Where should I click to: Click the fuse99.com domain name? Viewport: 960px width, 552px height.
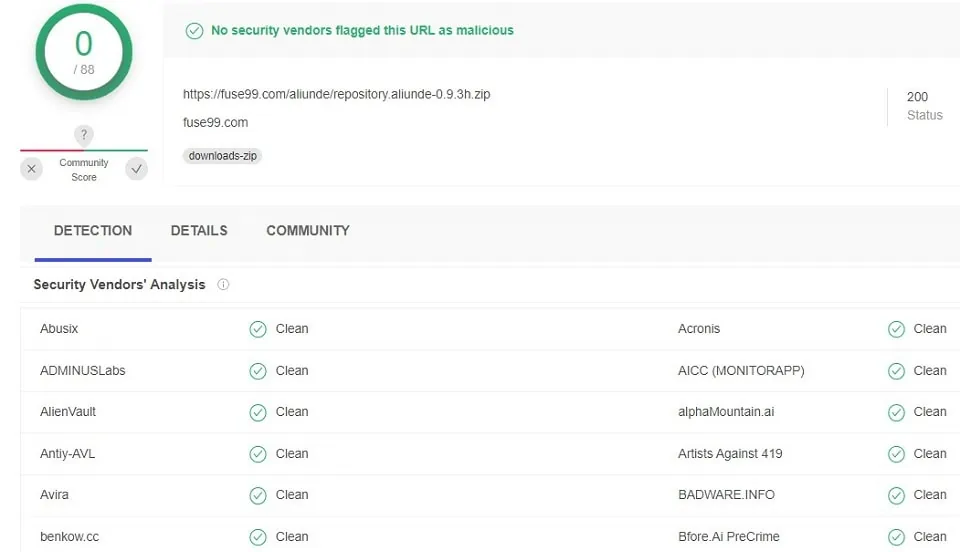tap(215, 123)
